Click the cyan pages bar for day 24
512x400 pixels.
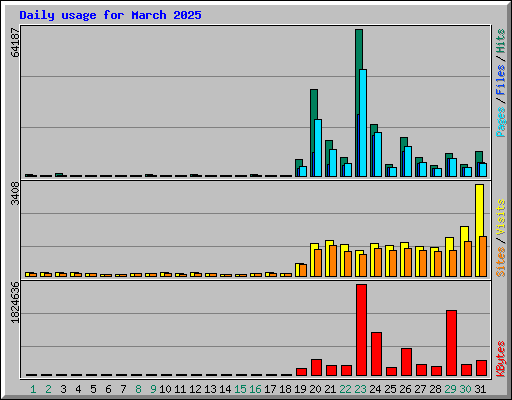coord(378,154)
